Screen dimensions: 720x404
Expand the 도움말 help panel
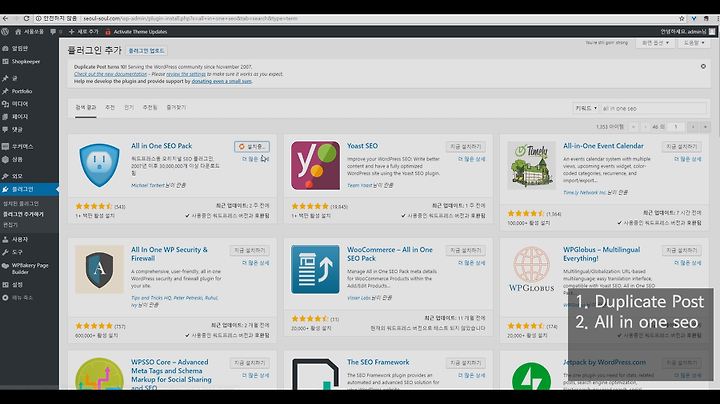coord(694,43)
